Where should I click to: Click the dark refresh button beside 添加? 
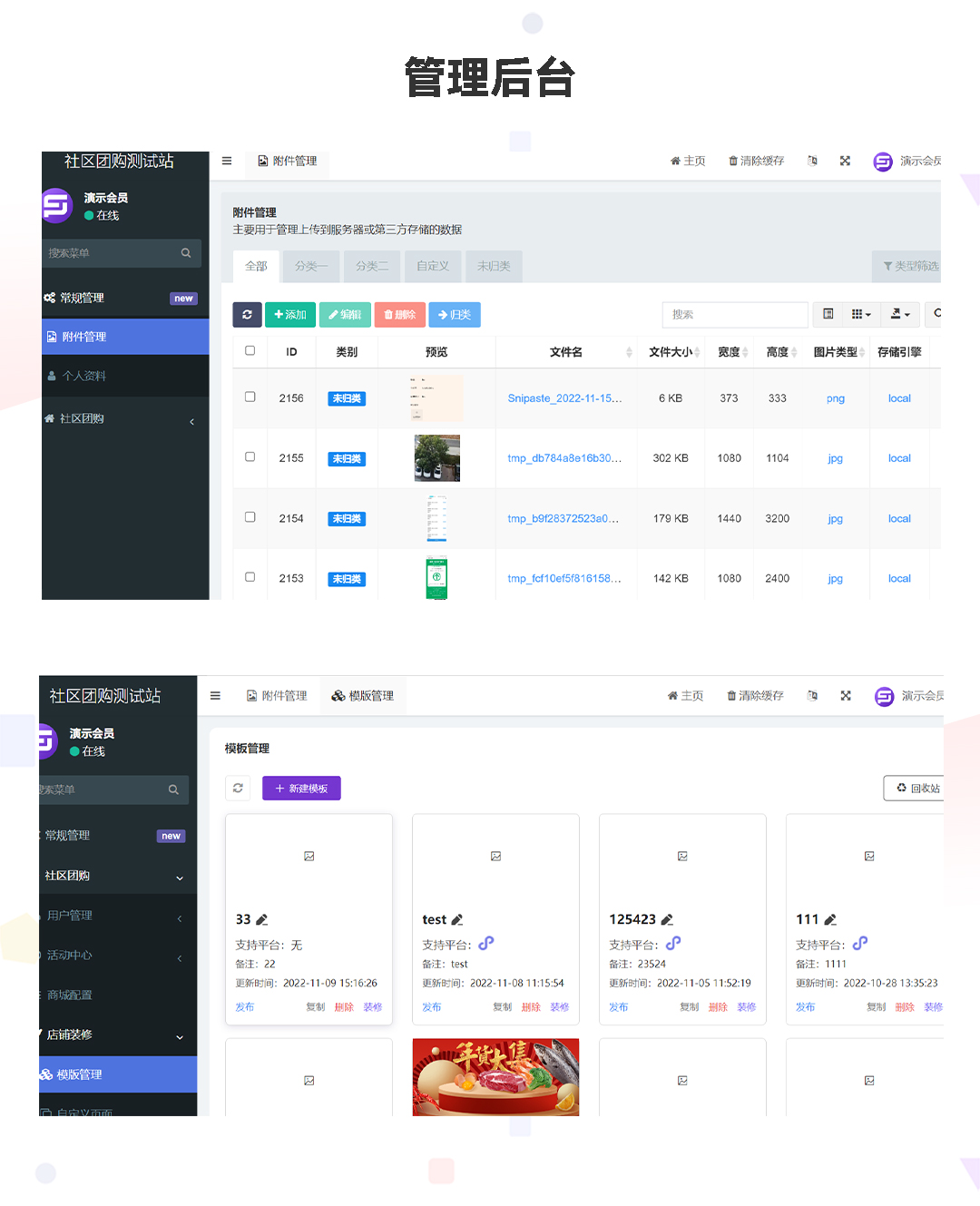[247, 315]
